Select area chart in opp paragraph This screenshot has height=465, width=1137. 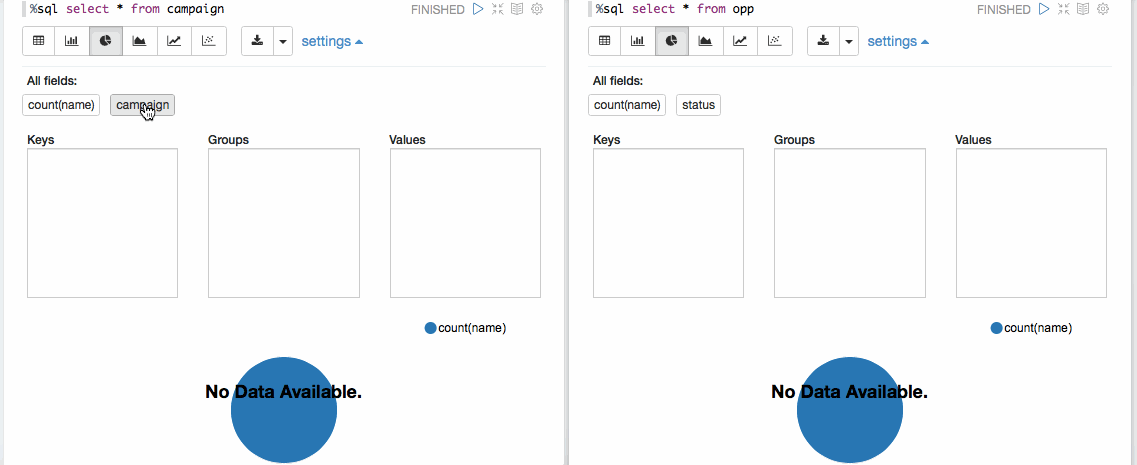[x=705, y=41]
